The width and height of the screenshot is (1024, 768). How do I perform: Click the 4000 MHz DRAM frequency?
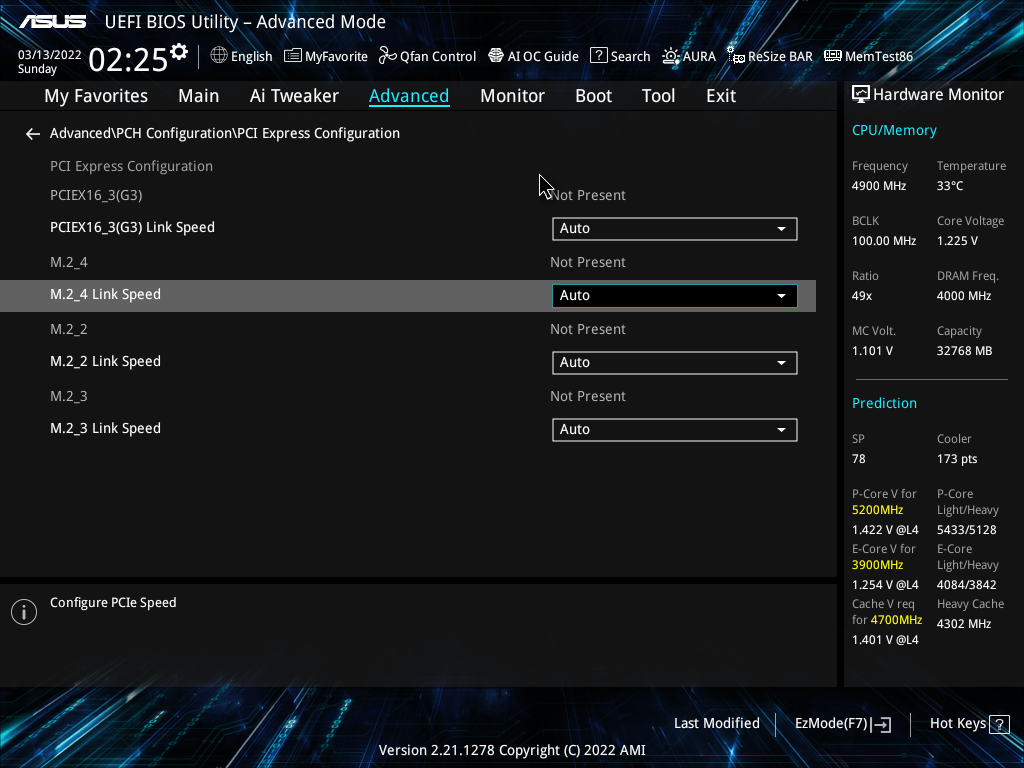tap(964, 296)
